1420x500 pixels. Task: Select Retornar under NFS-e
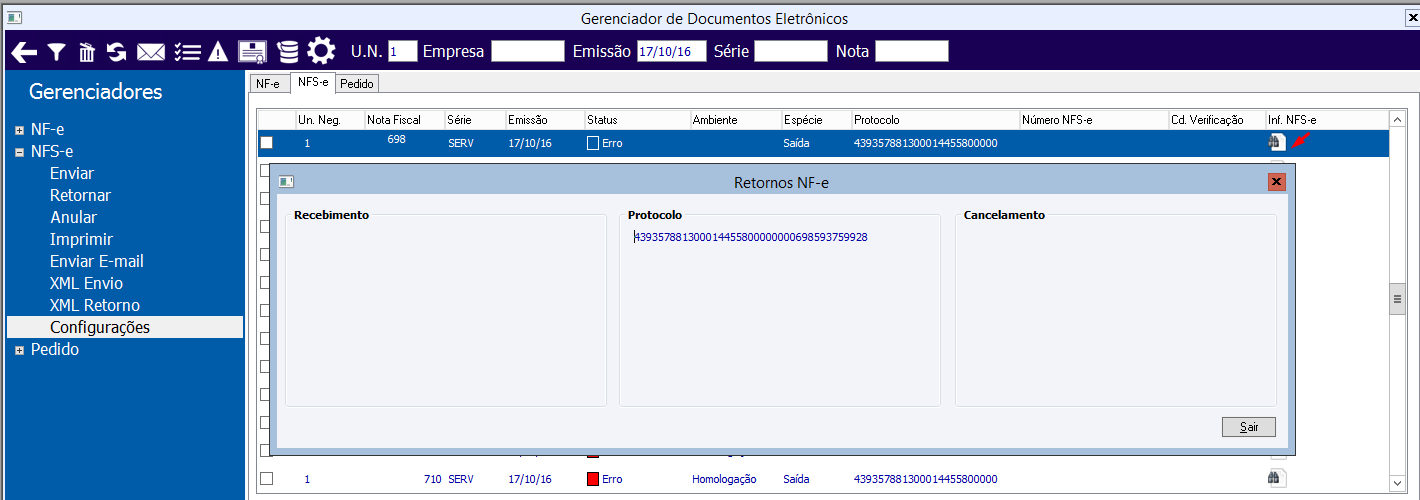pos(80,196)
